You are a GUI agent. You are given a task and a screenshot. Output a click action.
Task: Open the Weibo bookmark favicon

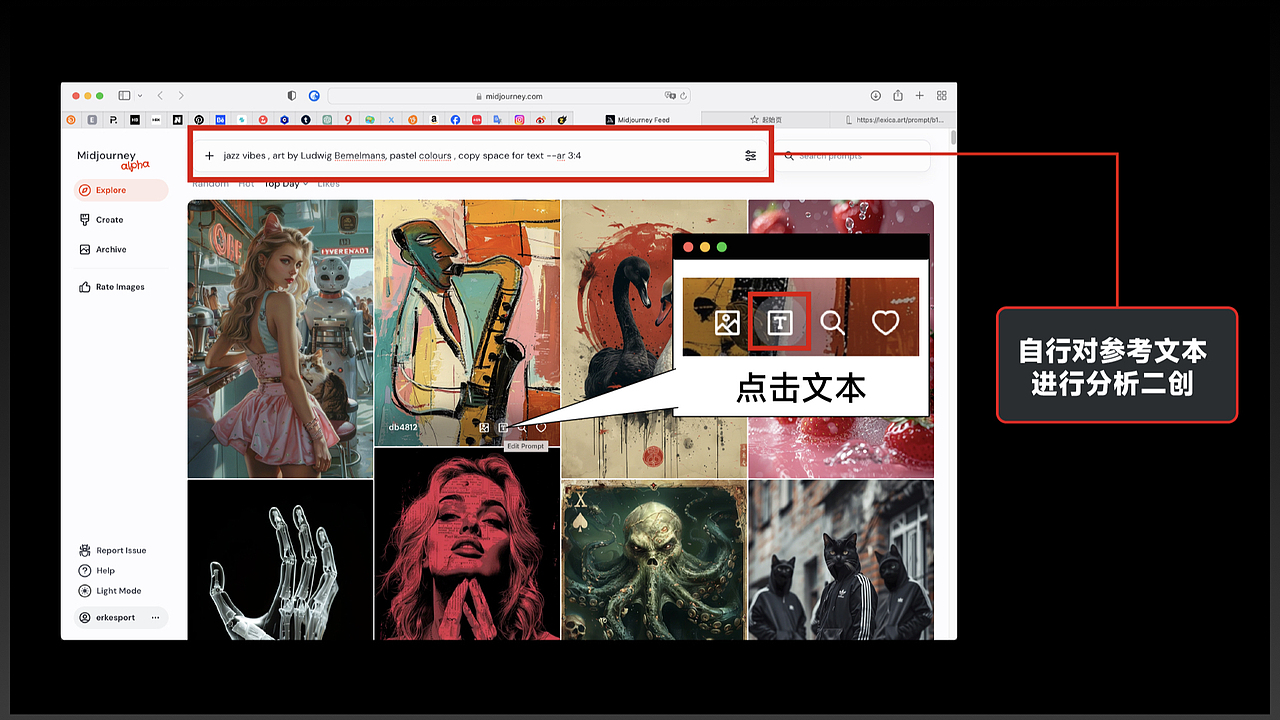pyautogui.click(x=541, y=120)
